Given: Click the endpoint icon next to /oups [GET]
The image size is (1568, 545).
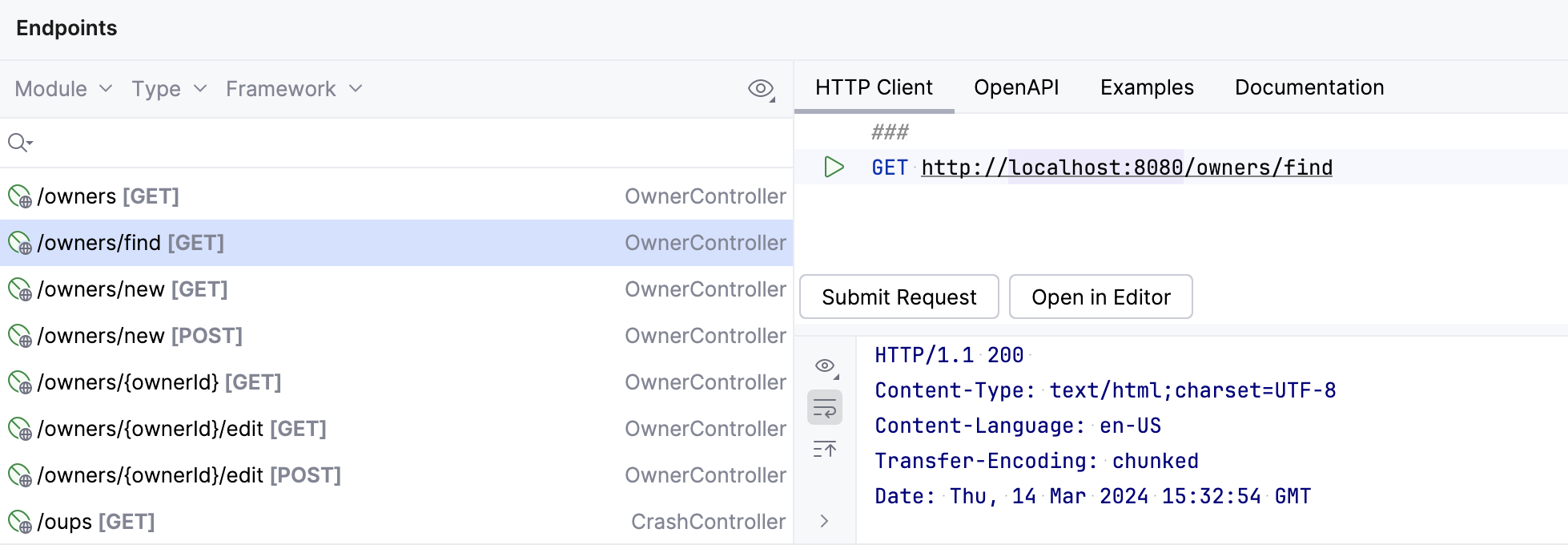Looking at the screenshot, I should [x=19, y=522].
